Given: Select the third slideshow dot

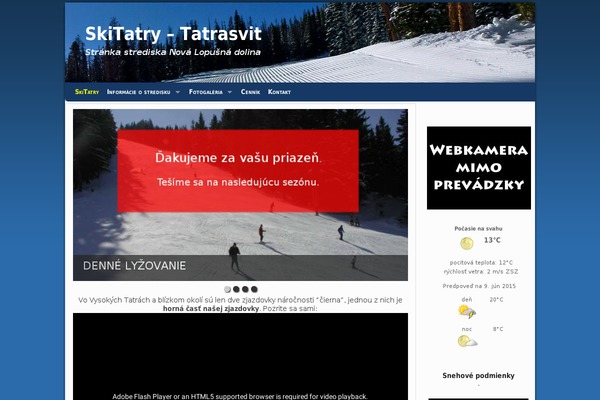Looking at the screenshot, I should pos(245,289).
